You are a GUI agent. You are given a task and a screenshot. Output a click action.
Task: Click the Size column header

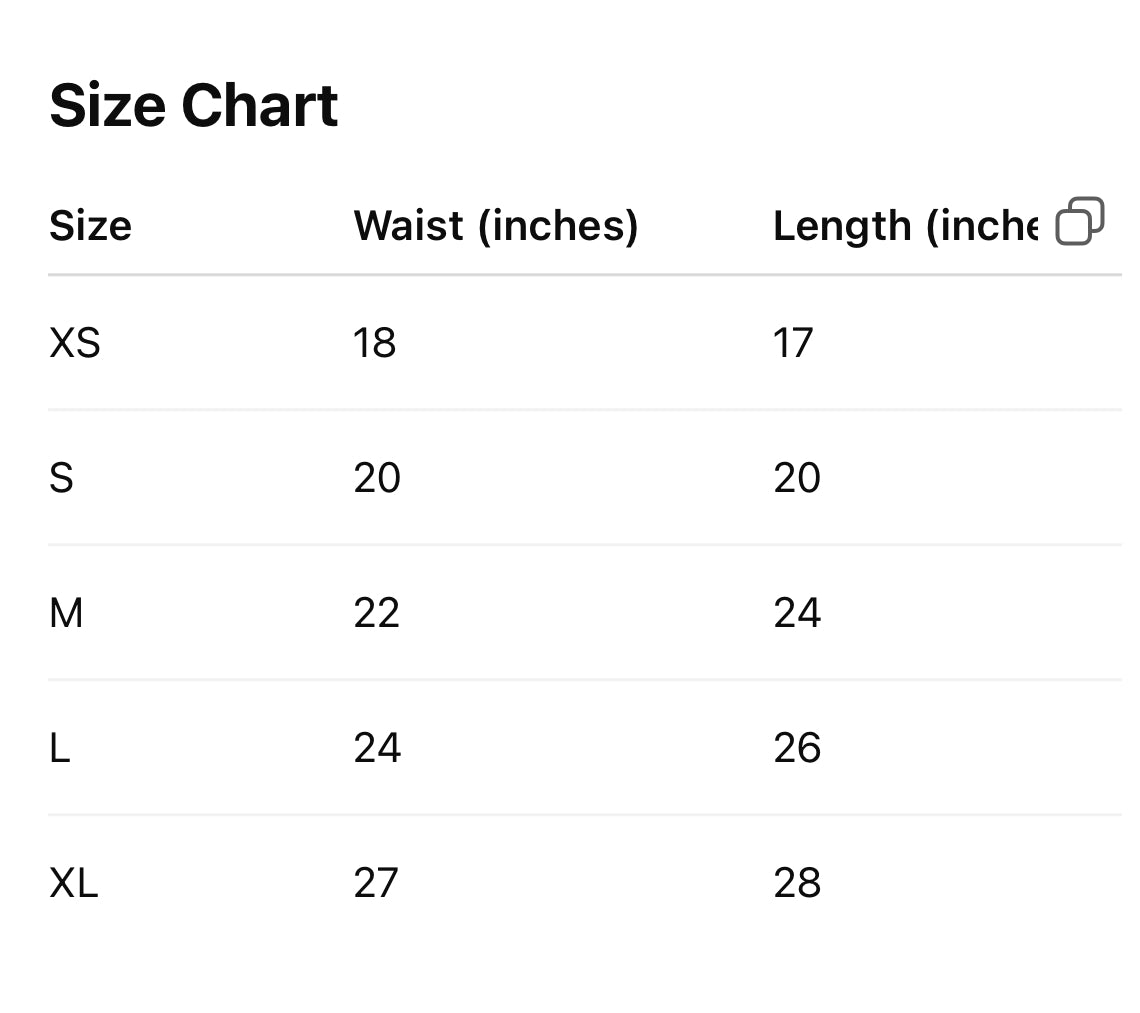(90, 225)
